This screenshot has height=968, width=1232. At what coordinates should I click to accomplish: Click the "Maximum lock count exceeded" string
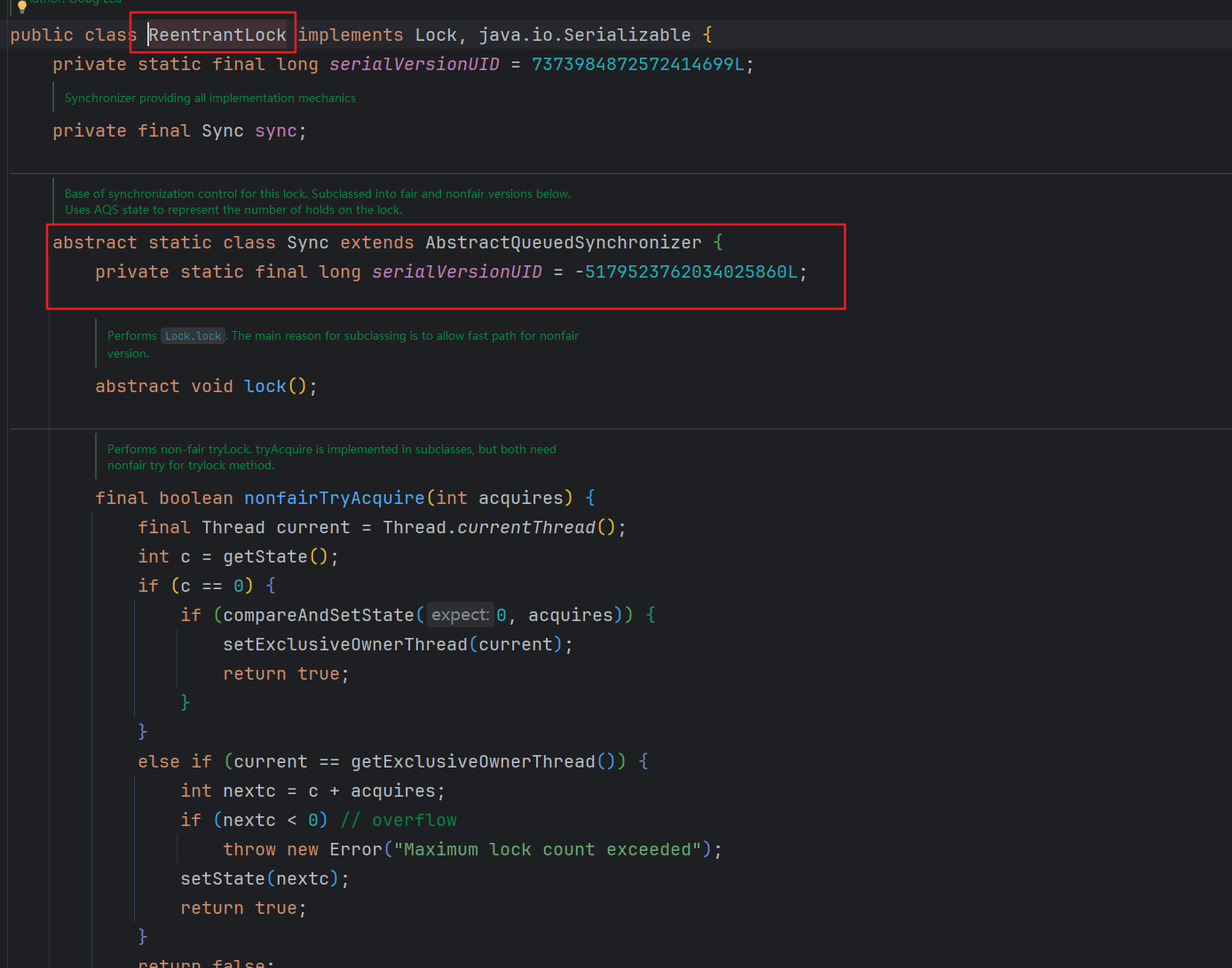(x=547, y=850)
